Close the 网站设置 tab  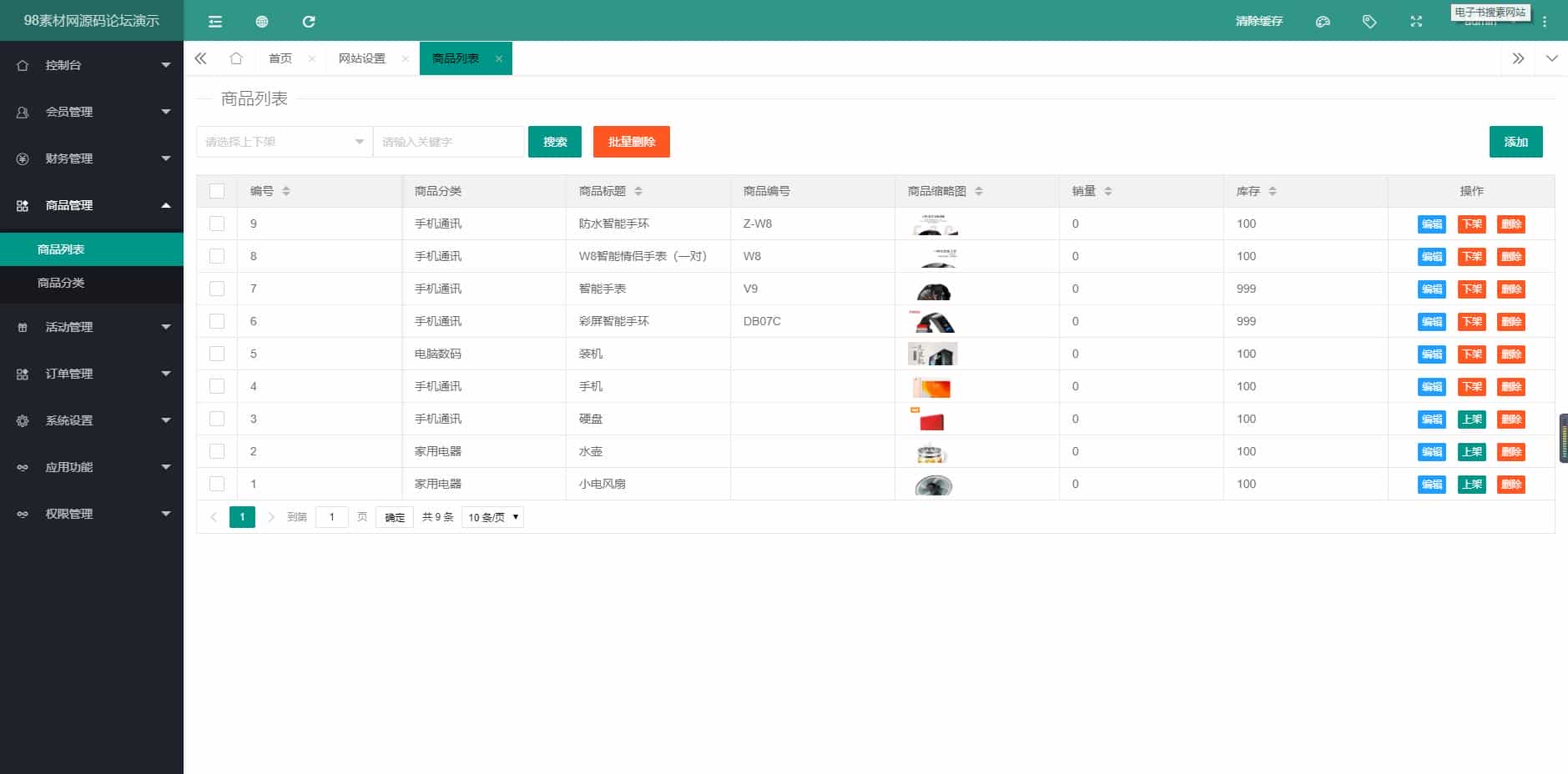point(405,58)
